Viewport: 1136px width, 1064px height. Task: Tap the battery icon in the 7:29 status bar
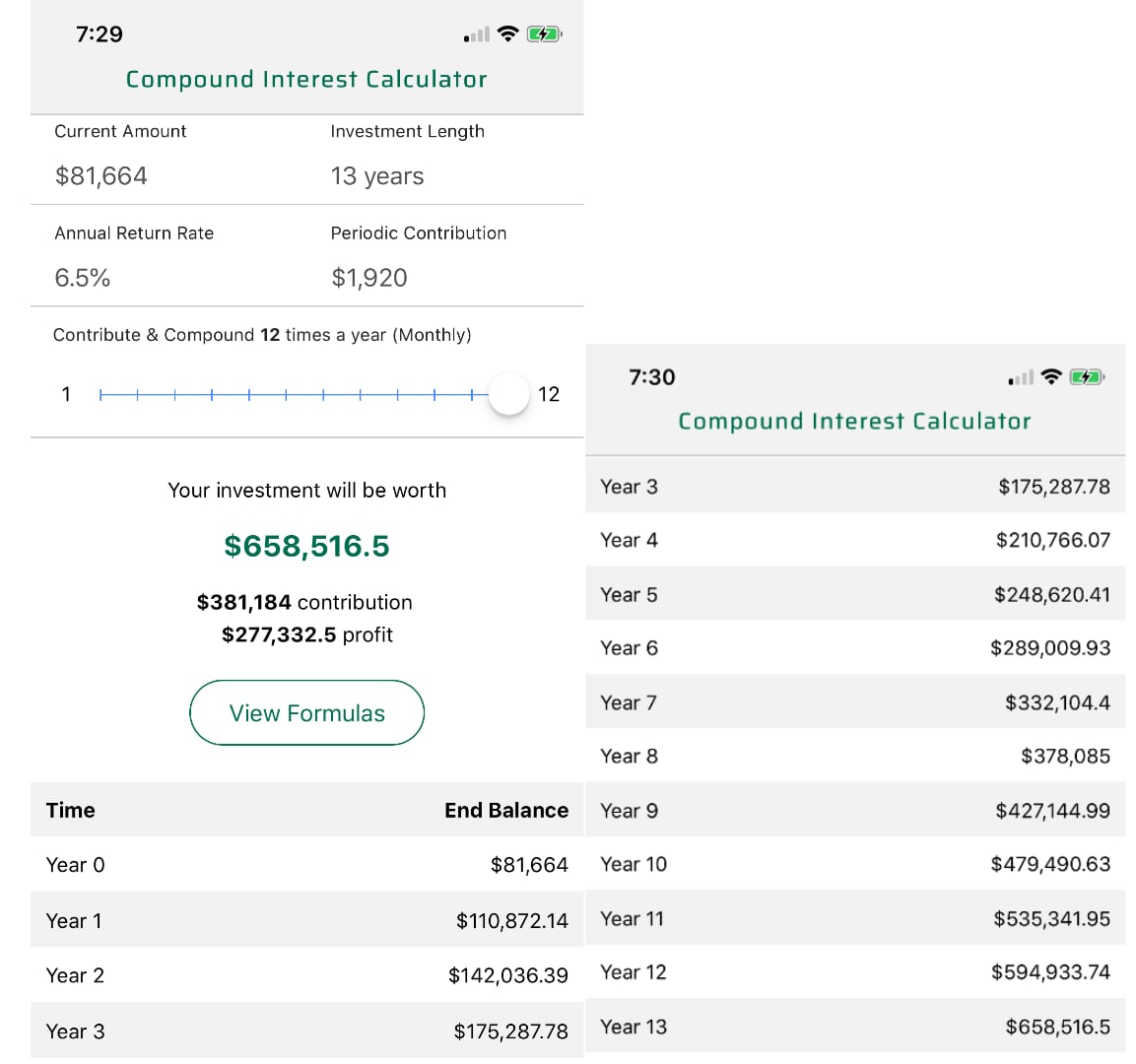[x=544, y=34]
